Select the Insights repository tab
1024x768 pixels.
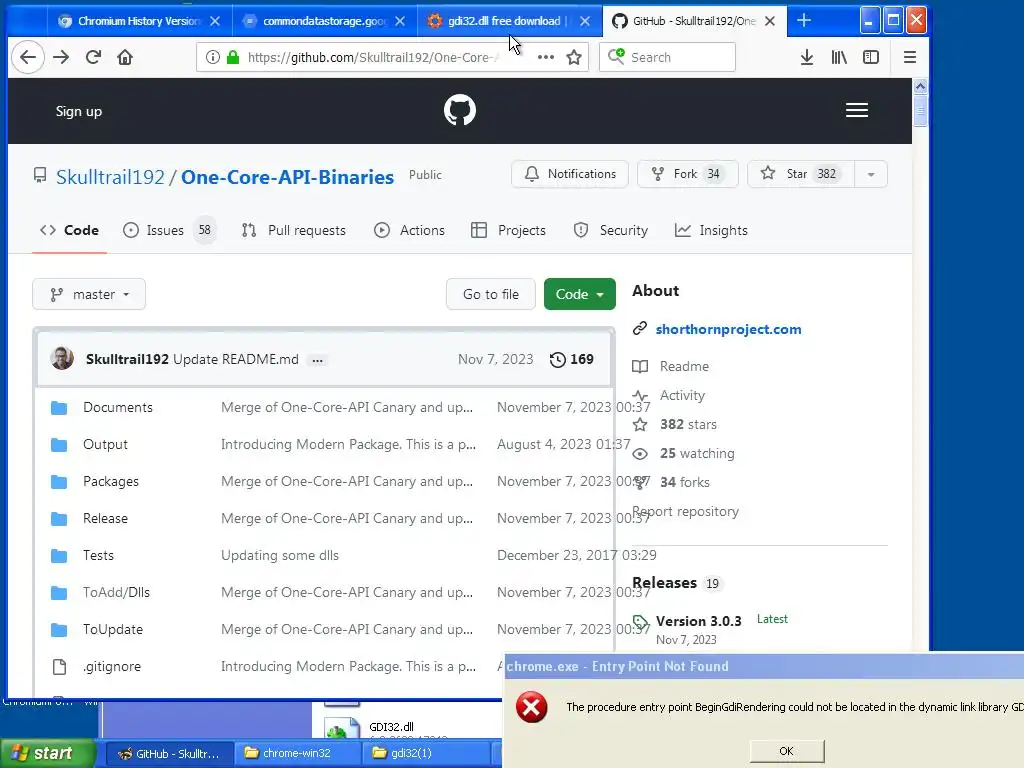(x=711, y=231)
